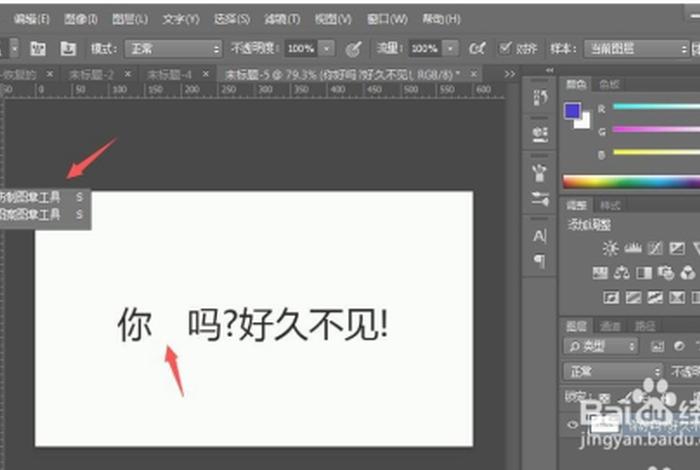Close the 未标题-5 document tab

[474, 74]
